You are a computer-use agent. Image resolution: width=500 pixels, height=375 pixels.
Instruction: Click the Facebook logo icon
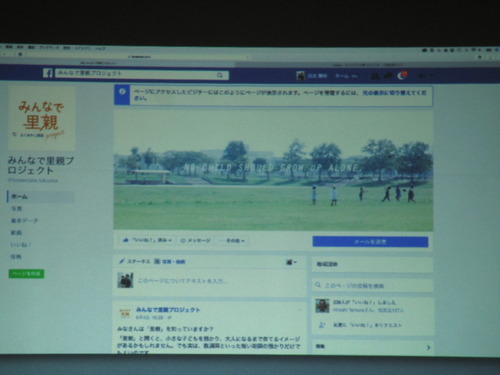pos(48,73)
